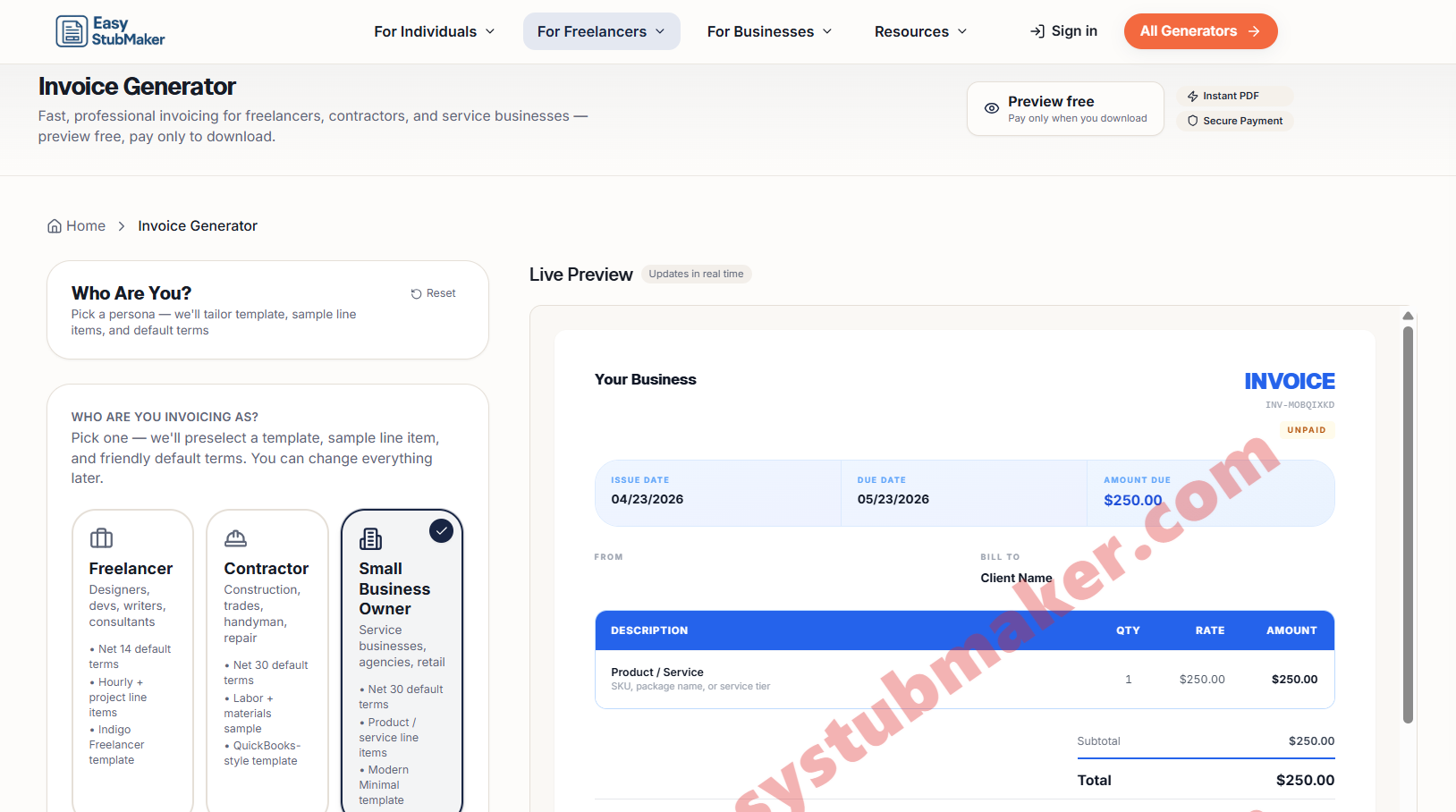Click the Instant PDF badge
Viewport: 1456px width, 812px height.
tap(1234, 96)
